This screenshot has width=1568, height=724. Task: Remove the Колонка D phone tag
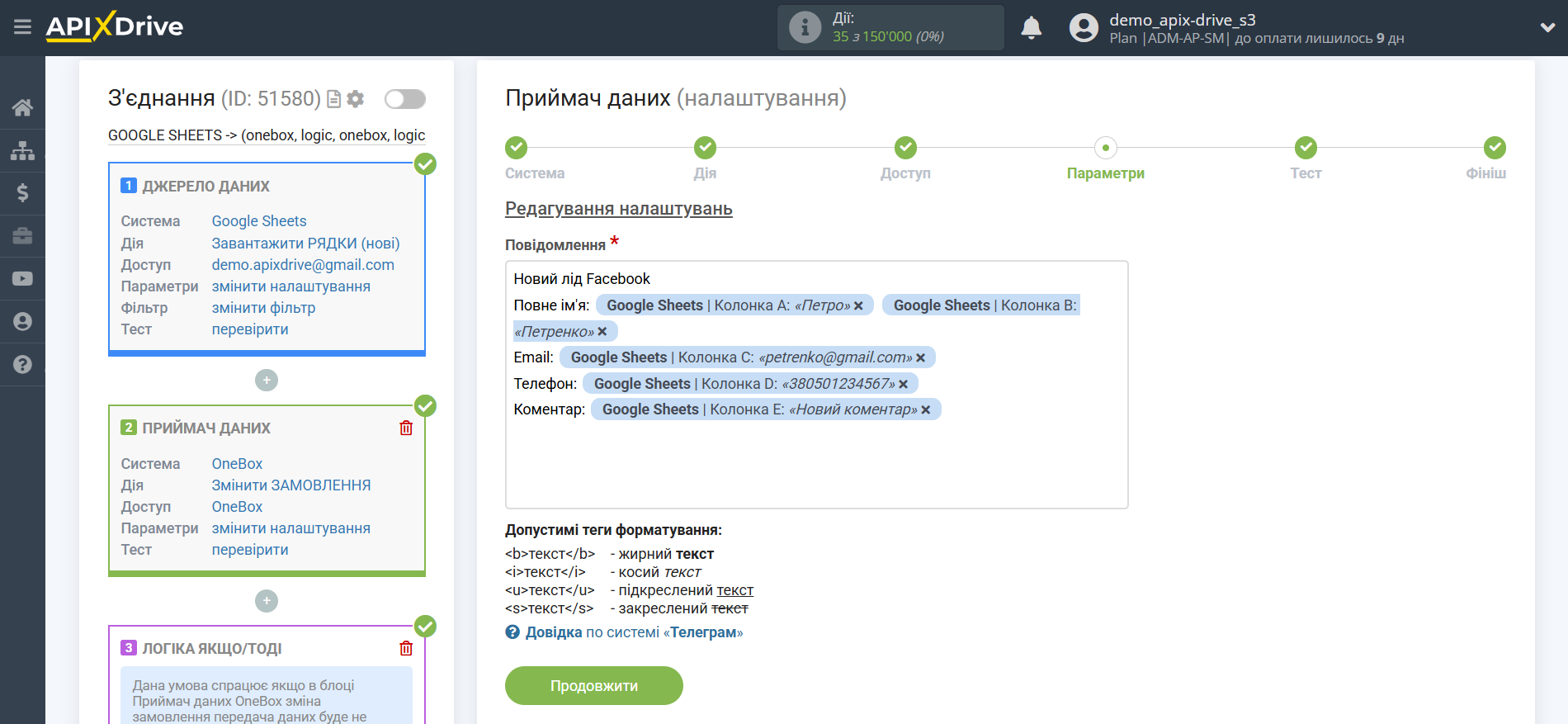click(x=904, y=384)
